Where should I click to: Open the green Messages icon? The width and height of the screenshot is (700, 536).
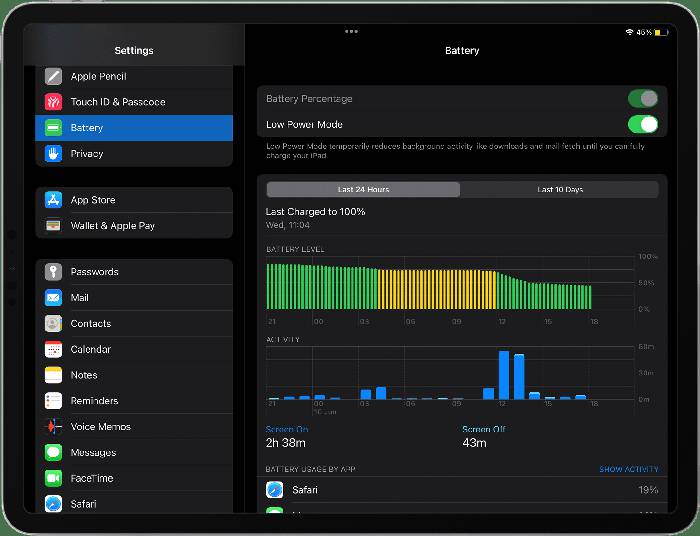[53, 452]
